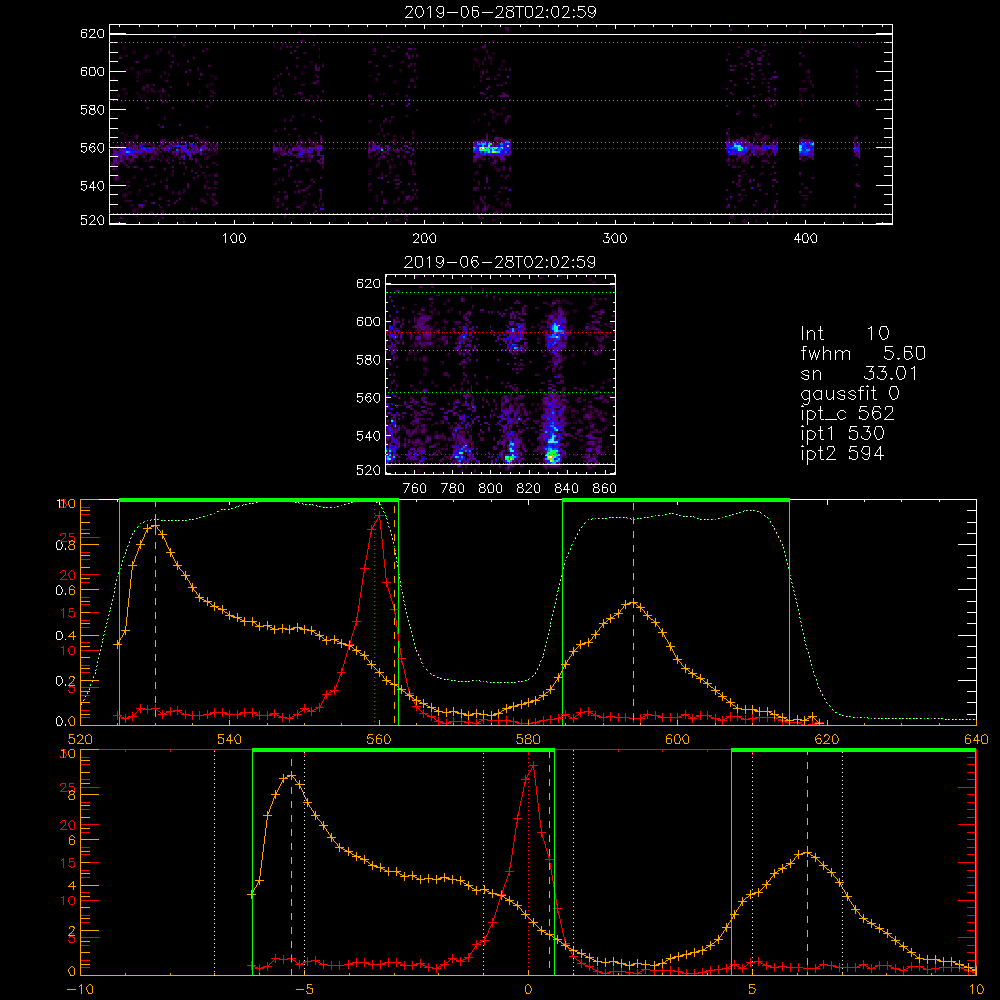Click the bright blob near x=400 in top image
The width and height of the screenshot is (1000, 1000).
[806, 149]
